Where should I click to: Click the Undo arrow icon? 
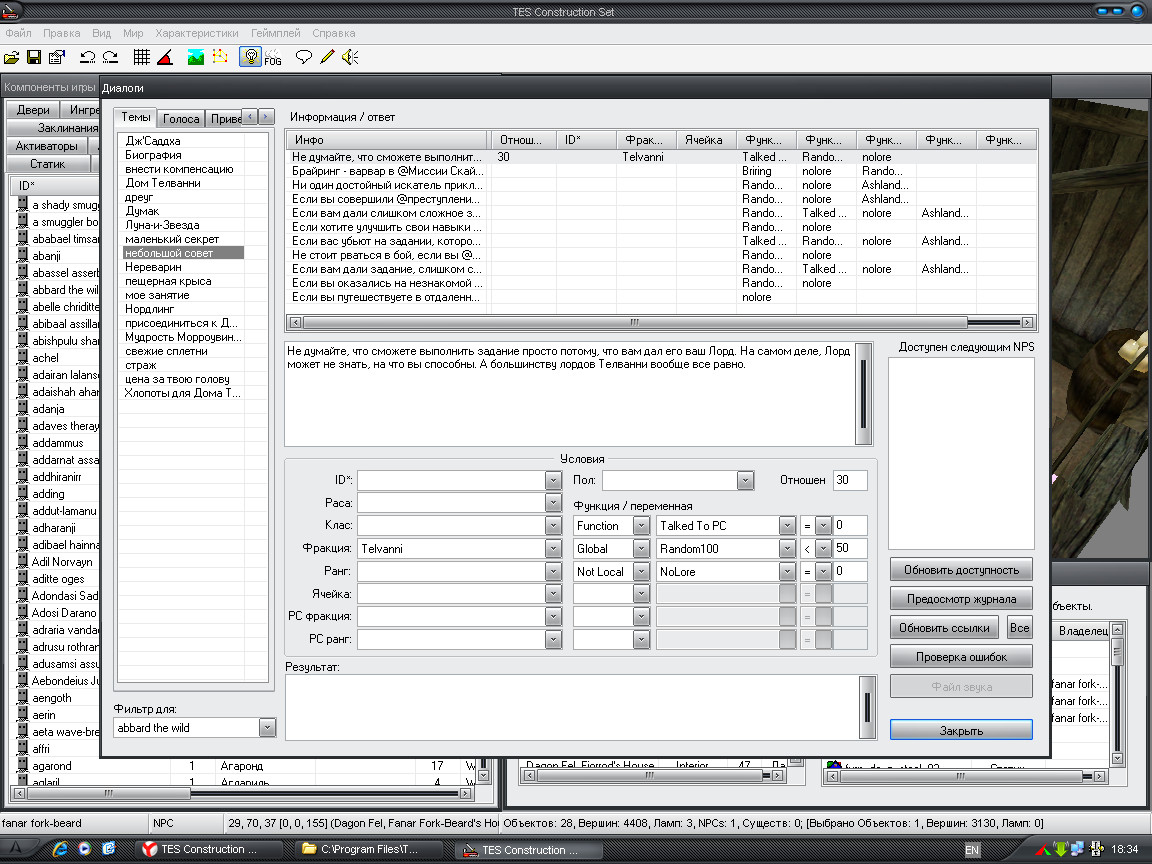tap(87, 57)
